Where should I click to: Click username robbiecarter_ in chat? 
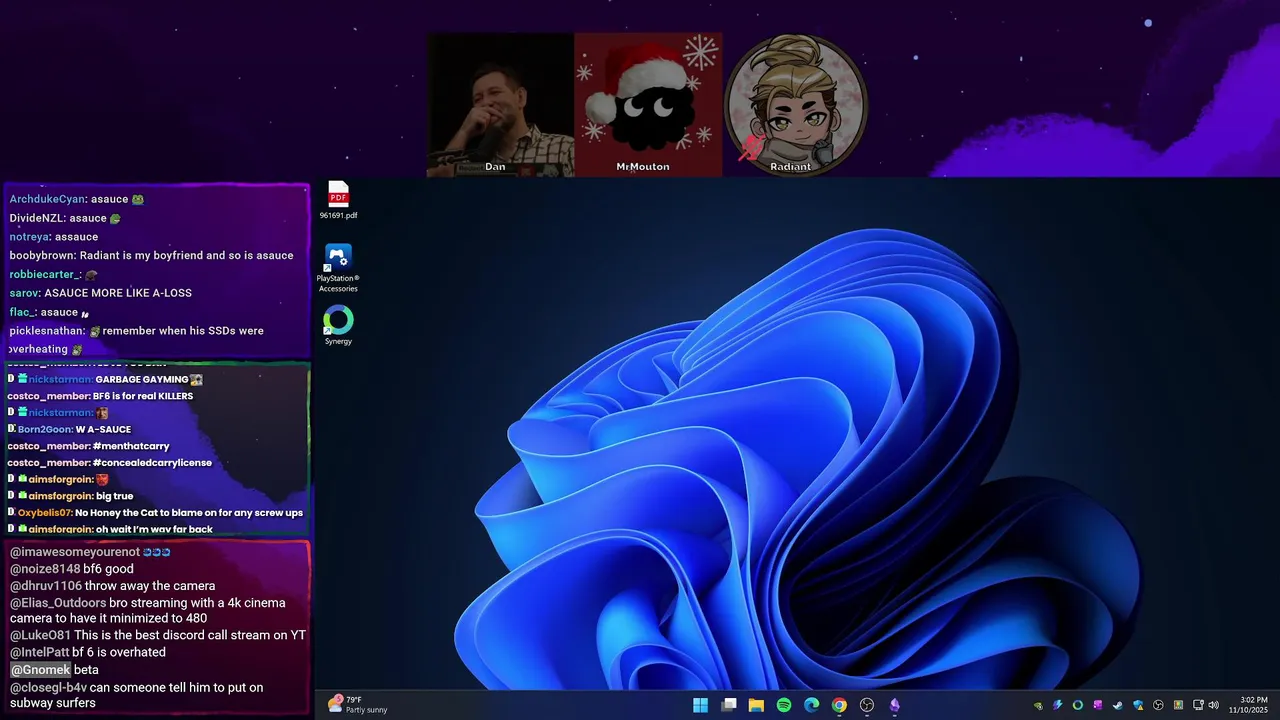pos(45,274)
